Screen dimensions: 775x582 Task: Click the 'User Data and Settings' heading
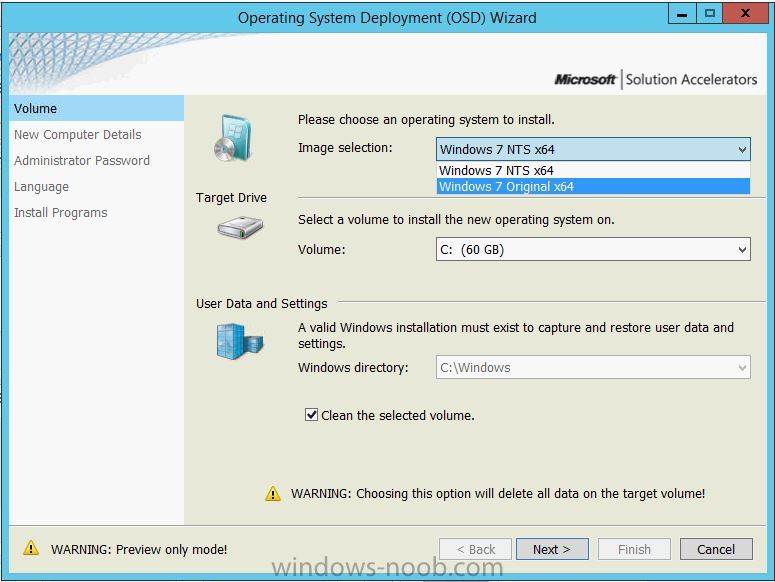[261, 303]
